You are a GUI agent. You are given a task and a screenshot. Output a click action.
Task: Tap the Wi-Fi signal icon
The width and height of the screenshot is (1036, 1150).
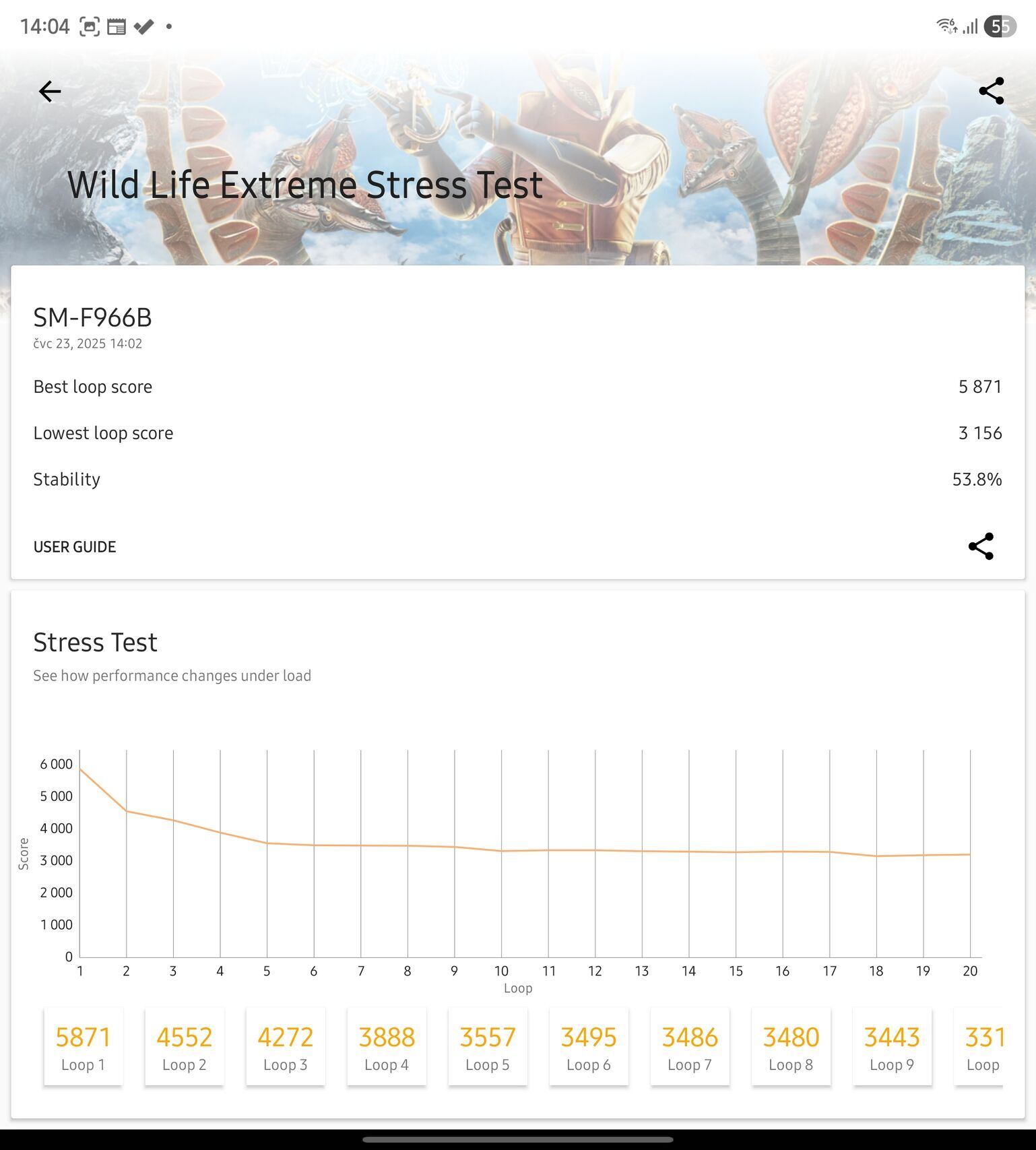click(x=946, y=26)
